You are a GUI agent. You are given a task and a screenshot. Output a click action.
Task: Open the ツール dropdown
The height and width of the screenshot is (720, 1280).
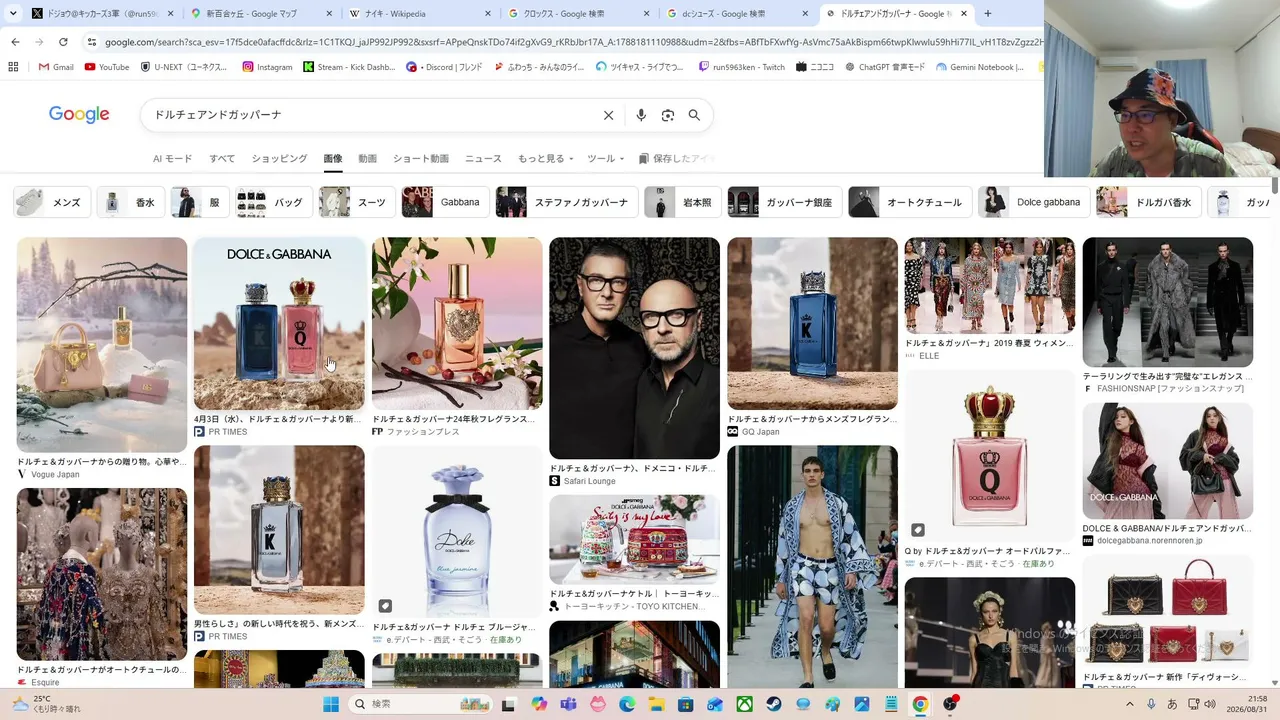(605, 159)
